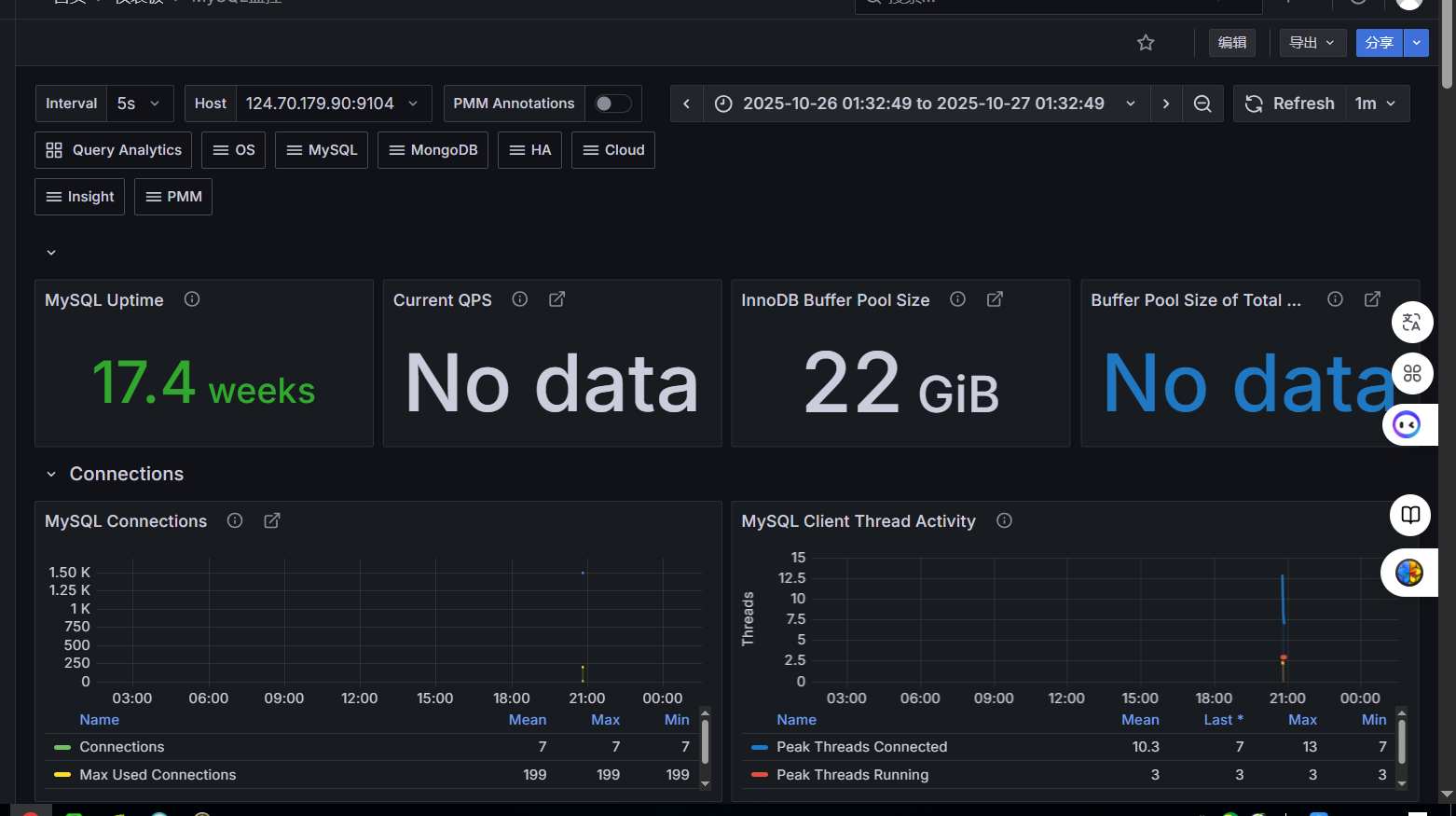Click the translate floating icon

coord(1411,323)
